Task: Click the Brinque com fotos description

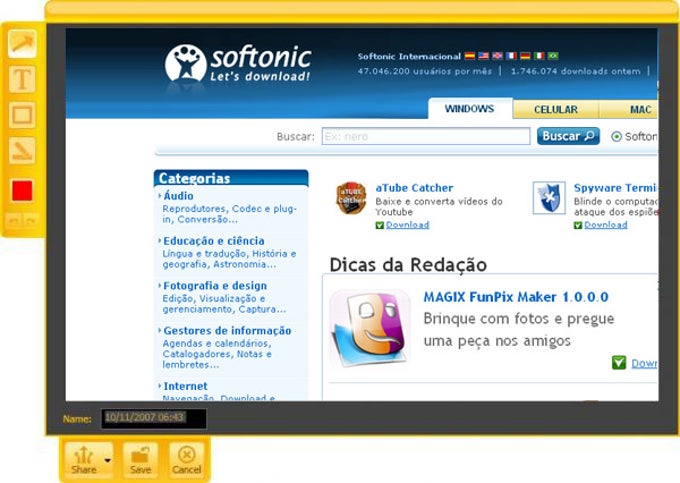Action: pos(519,330)
